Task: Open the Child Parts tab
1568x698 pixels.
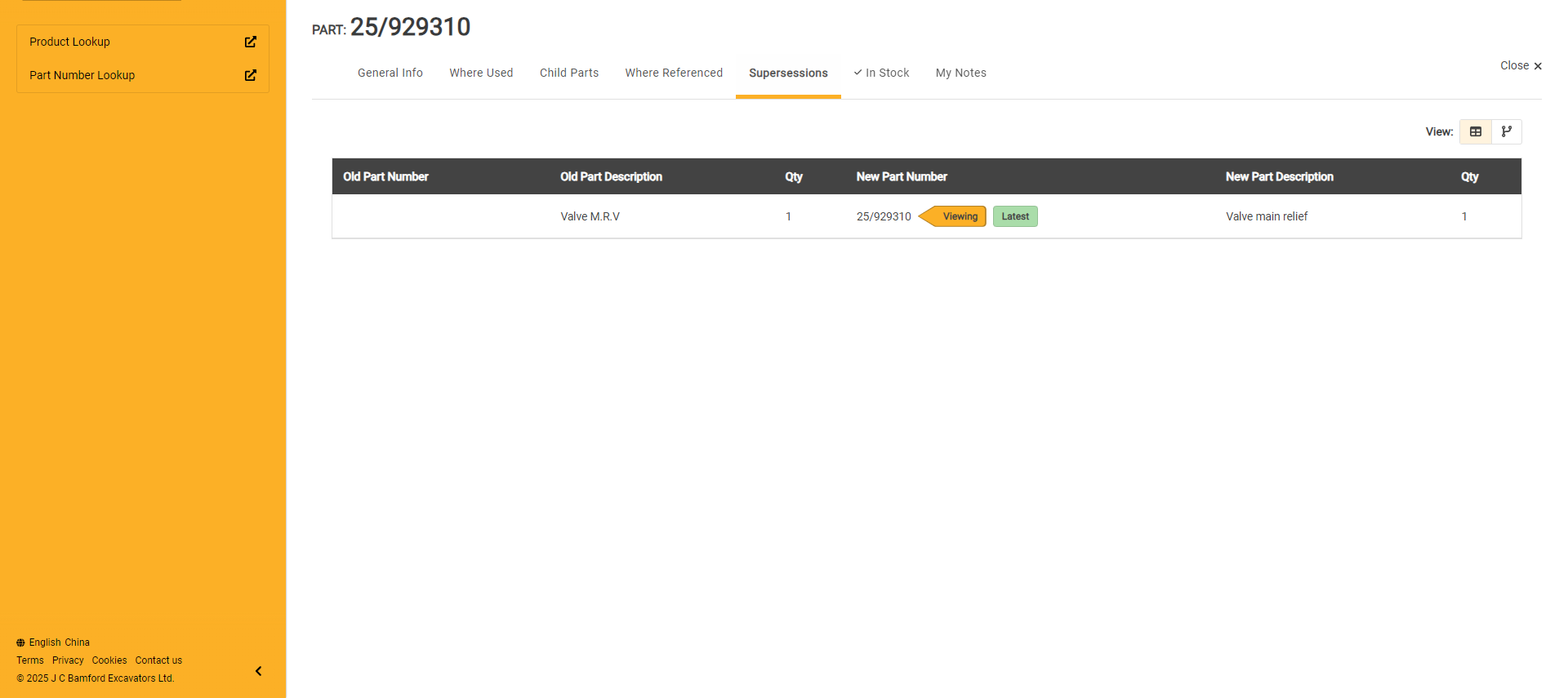Action: coord(568,73)
